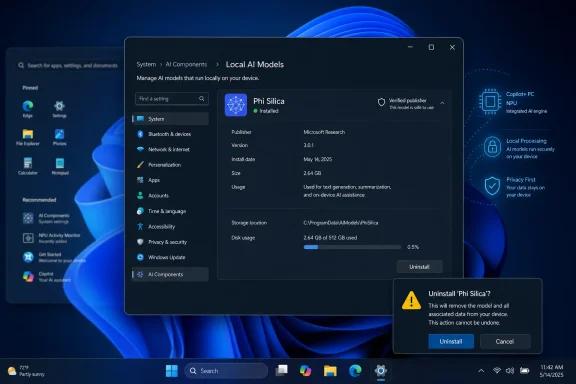The height and width of the screenshot is (384, 576).
Task: Click the Find a setting field
Action: 172,98
